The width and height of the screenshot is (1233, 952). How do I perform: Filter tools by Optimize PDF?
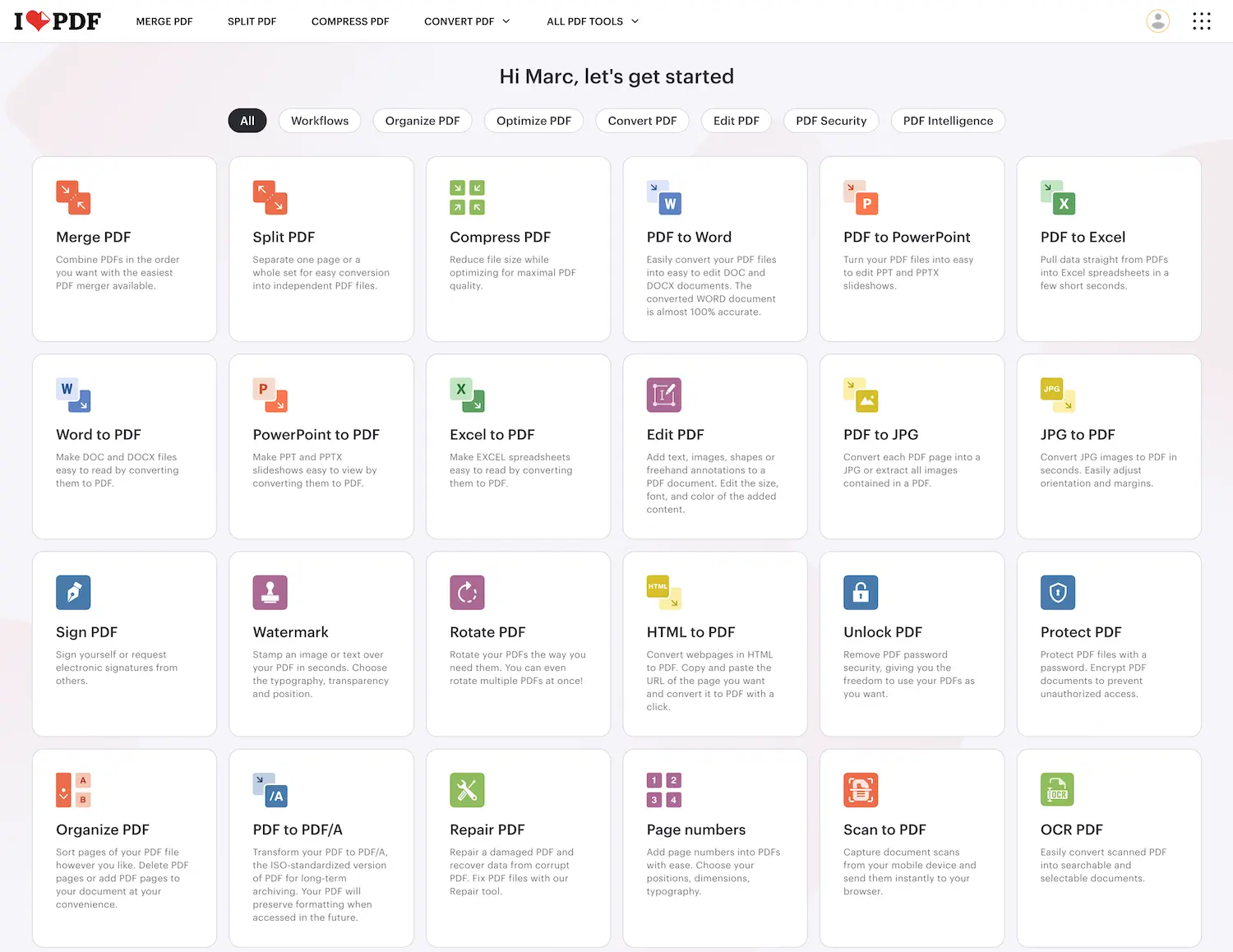click(533, 121)
